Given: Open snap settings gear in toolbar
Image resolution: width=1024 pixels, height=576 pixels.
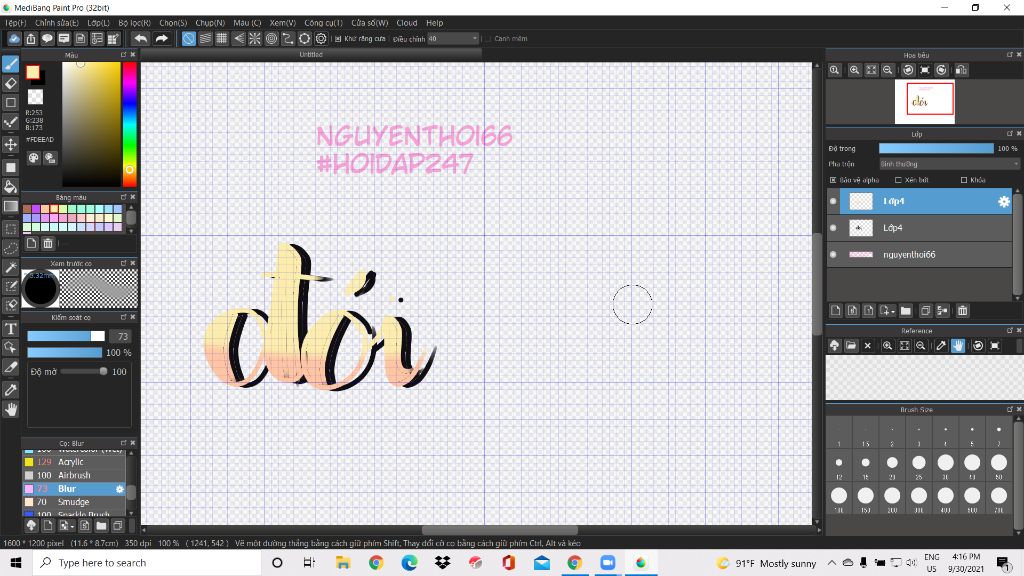Looking at the screenshot, I should point(321,39).
